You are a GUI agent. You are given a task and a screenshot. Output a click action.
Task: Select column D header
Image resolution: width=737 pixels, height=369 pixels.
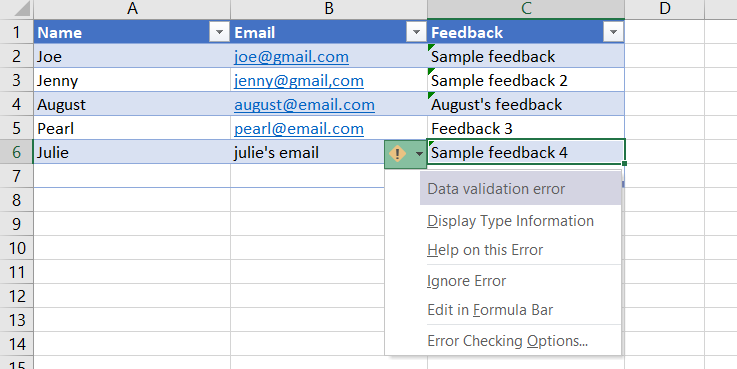pos(664,8)
